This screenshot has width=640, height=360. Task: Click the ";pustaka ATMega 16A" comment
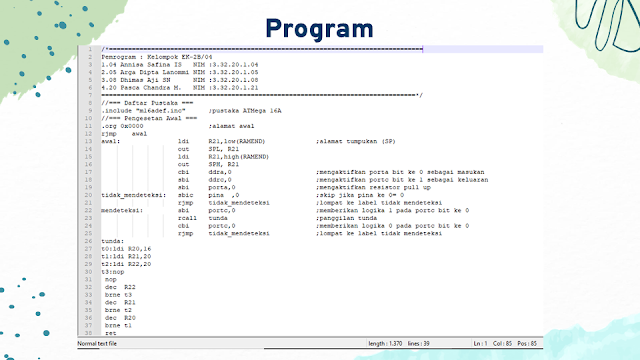pyautogui.click(x=245, y=111)
